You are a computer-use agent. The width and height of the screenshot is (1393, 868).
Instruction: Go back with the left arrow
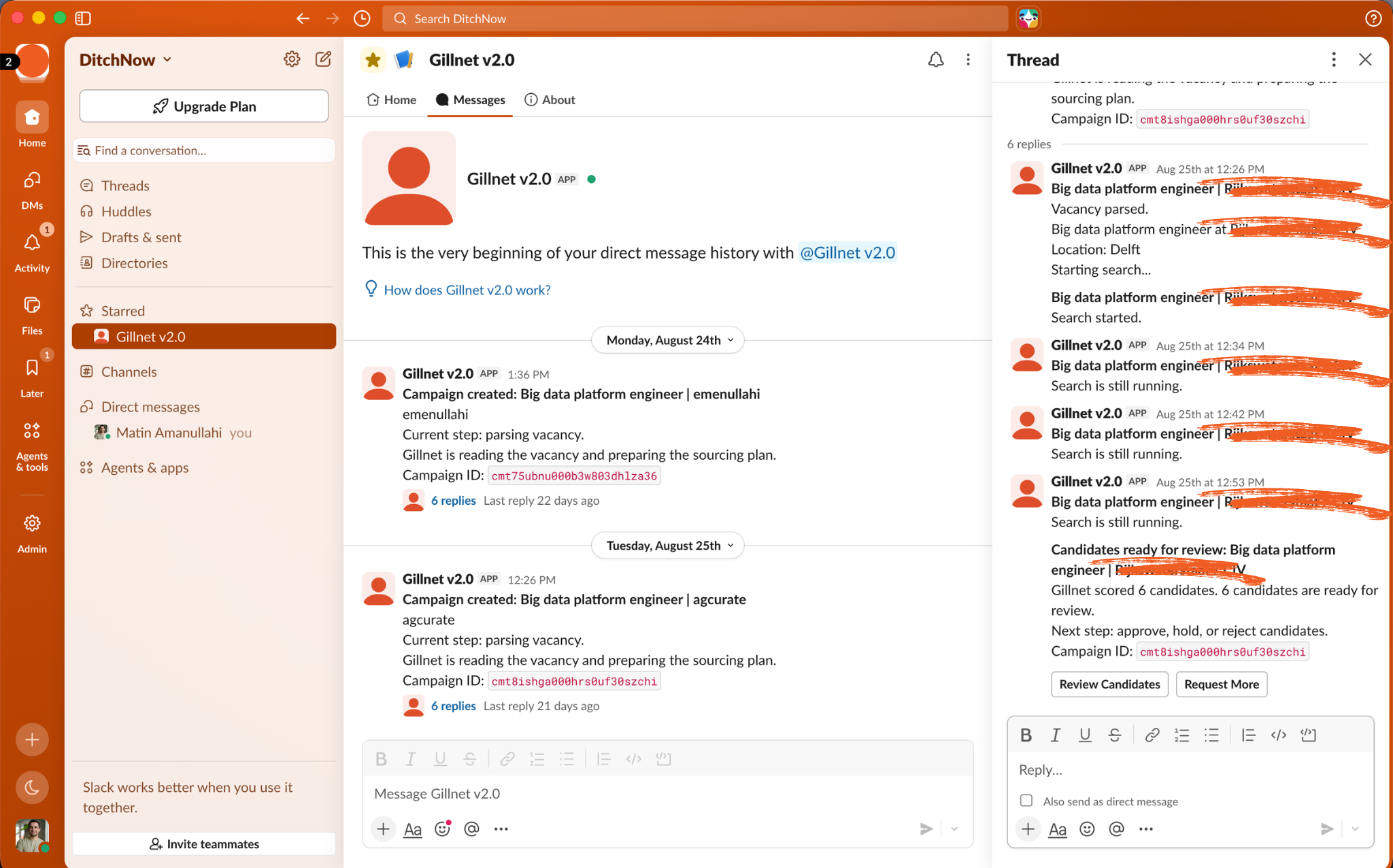(303, 18)
